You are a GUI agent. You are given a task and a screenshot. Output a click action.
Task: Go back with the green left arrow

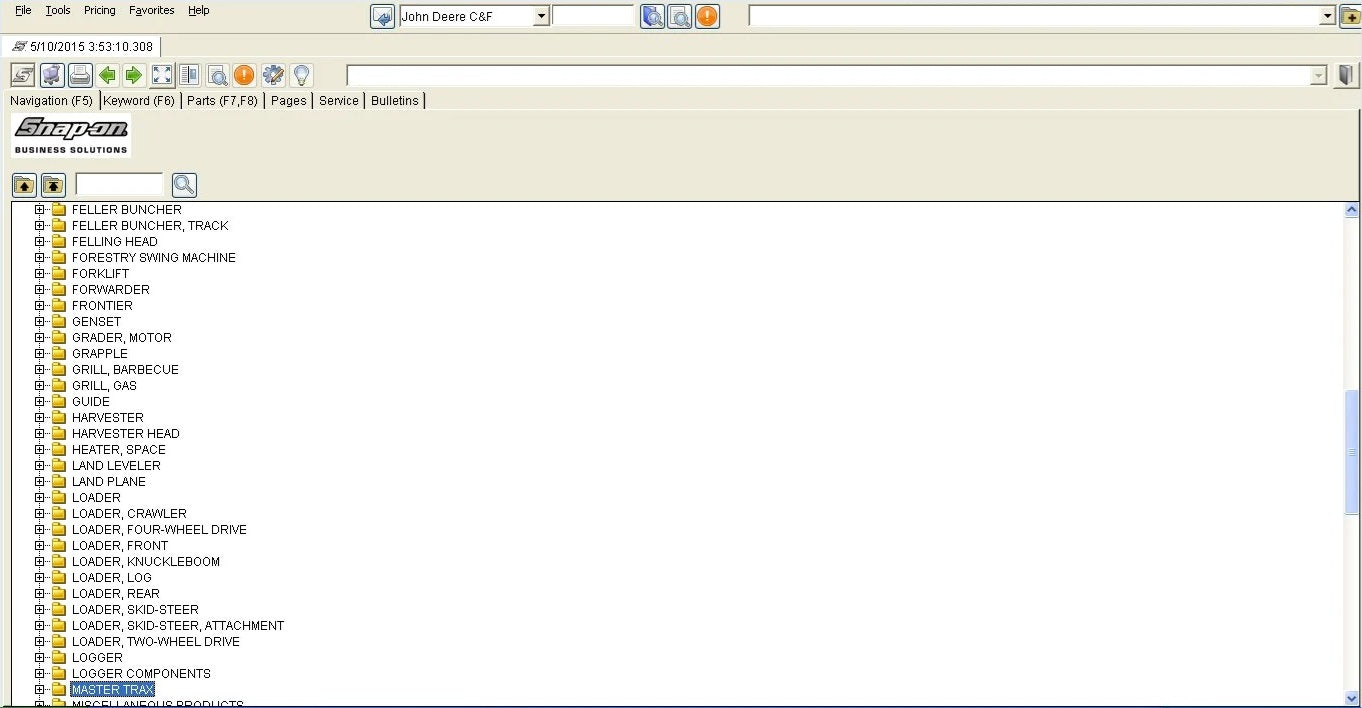107,75
